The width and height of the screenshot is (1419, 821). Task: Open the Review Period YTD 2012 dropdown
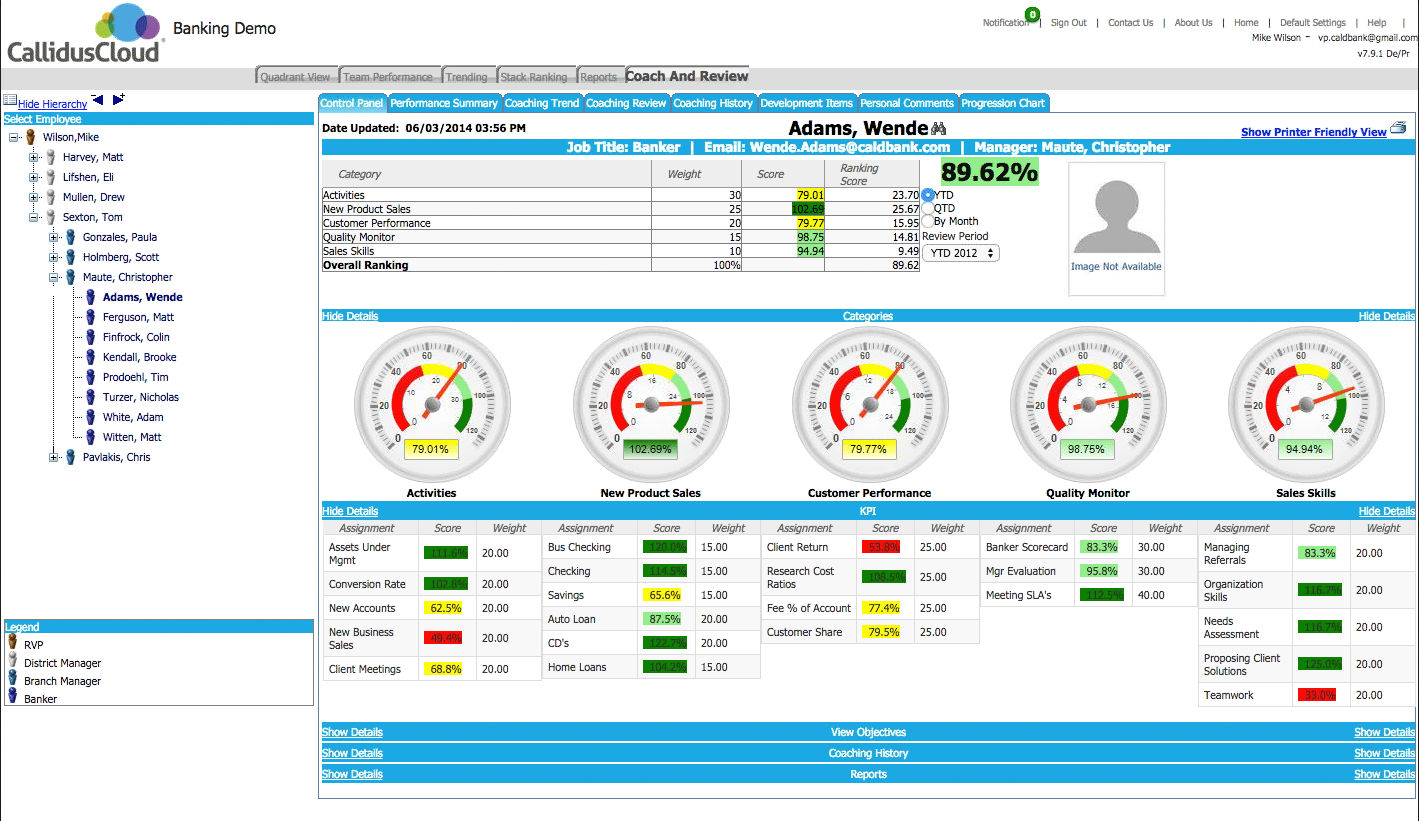[x=960, y=252]
